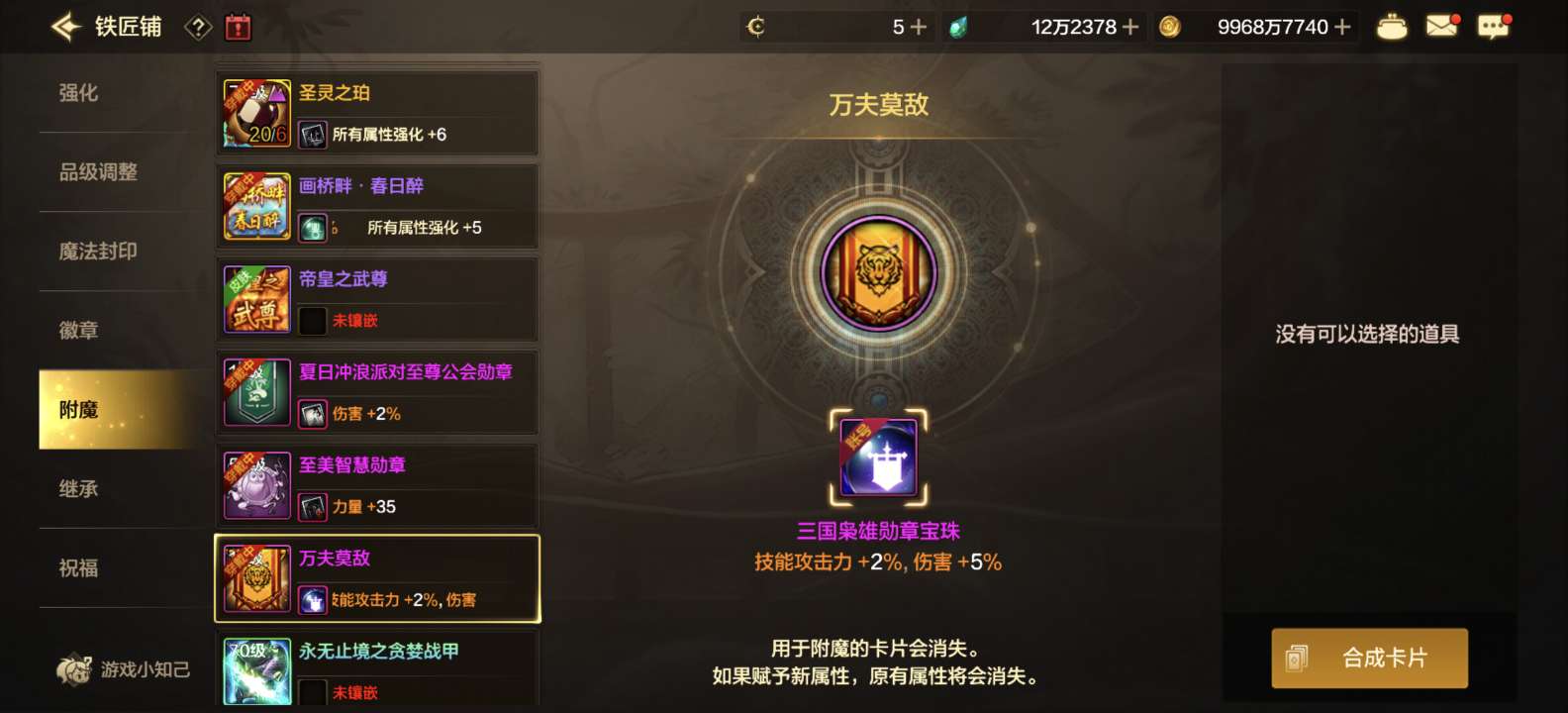Open the treasure pot shop icon
The width and height of the screenshot is (1568, 713).
pyautogui.click(x=1392, y=27)
